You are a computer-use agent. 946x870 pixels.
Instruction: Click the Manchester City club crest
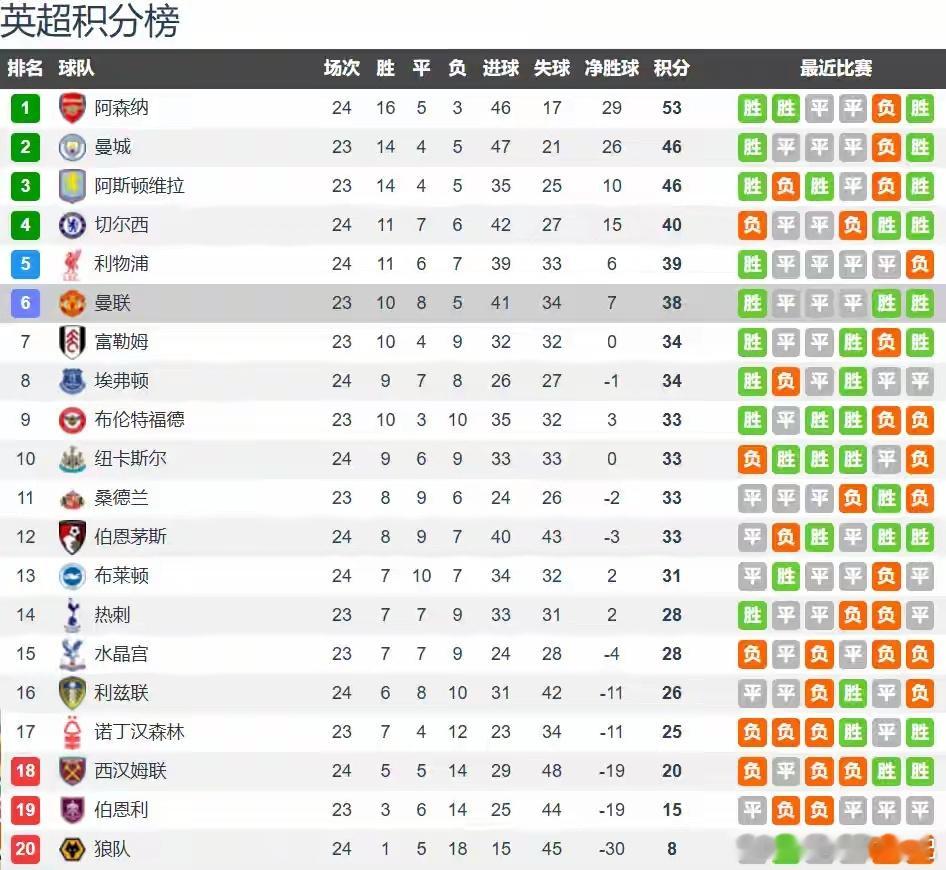tap(72, 147)
